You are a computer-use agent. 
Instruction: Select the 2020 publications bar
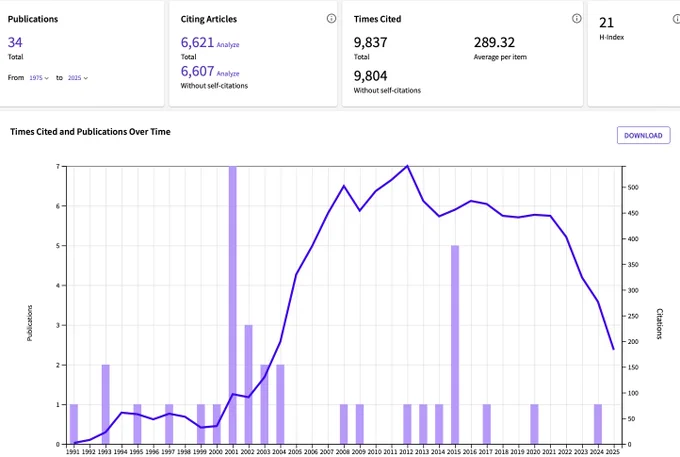click(x=534, y=424)
